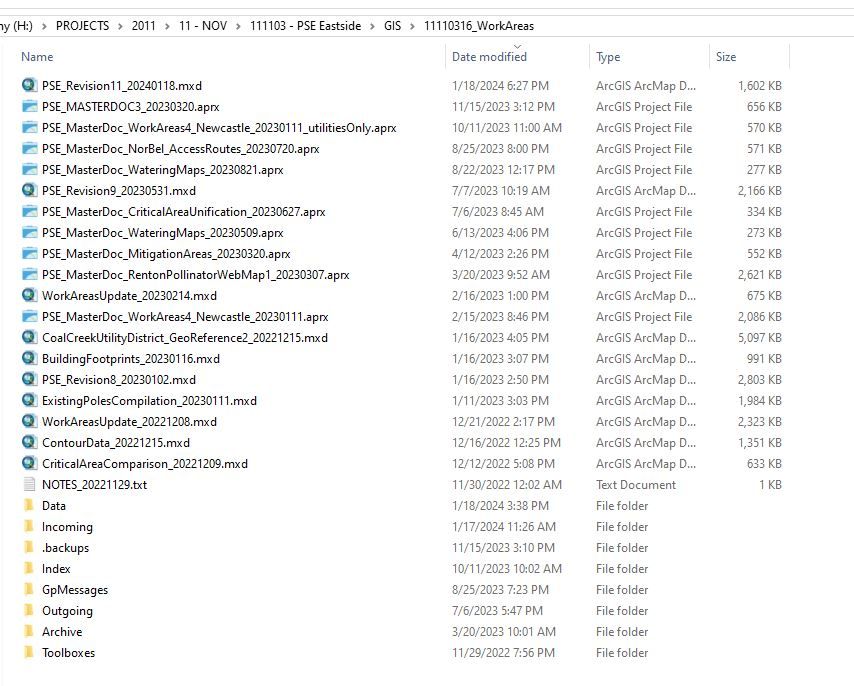Sort files by the Size column header

click(725, 57)
